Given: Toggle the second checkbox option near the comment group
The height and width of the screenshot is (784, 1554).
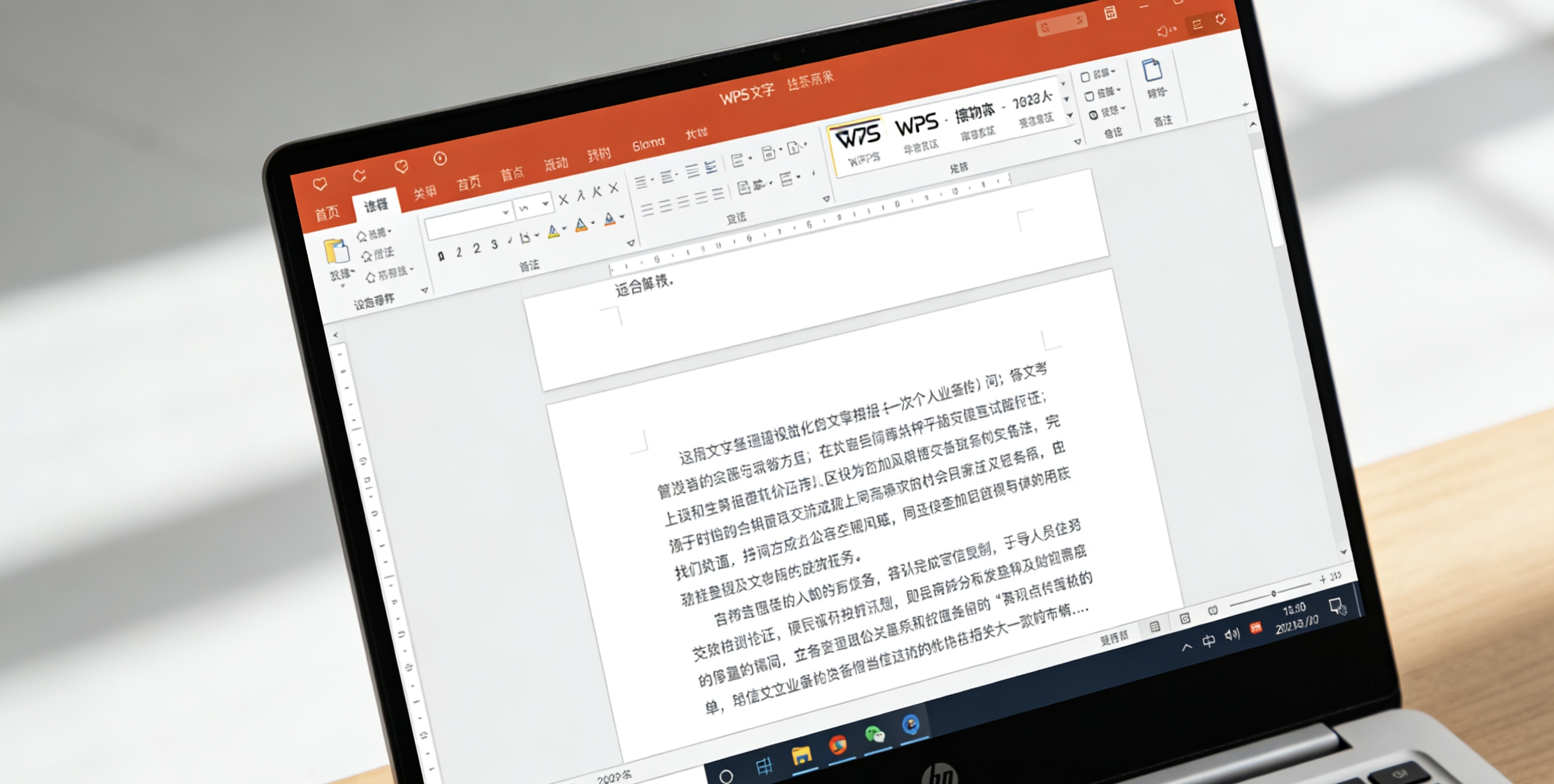Looking at the screenshot, I should (1091, 96).
